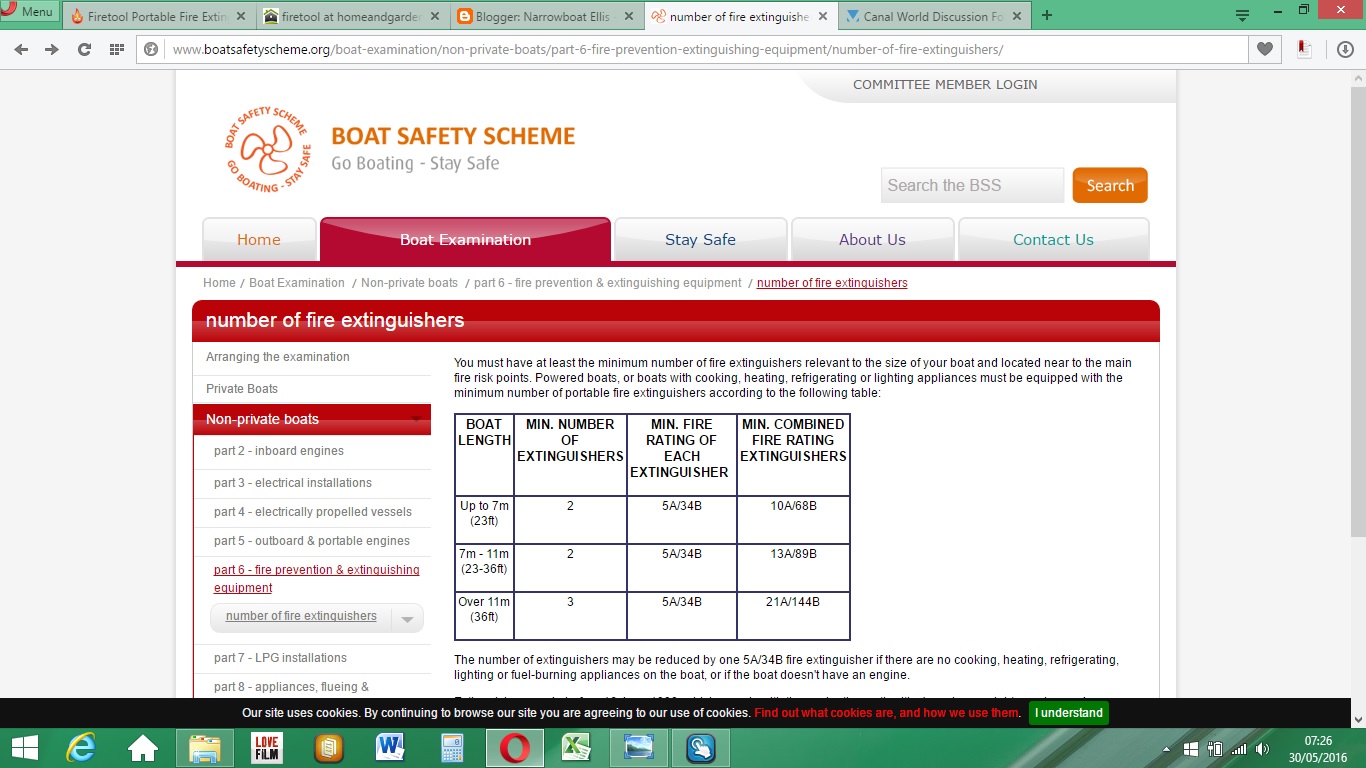This screenshot has height=768, width=1366.
Task: Open the Boat Examination navigation tab
Action: pos(465,240)
